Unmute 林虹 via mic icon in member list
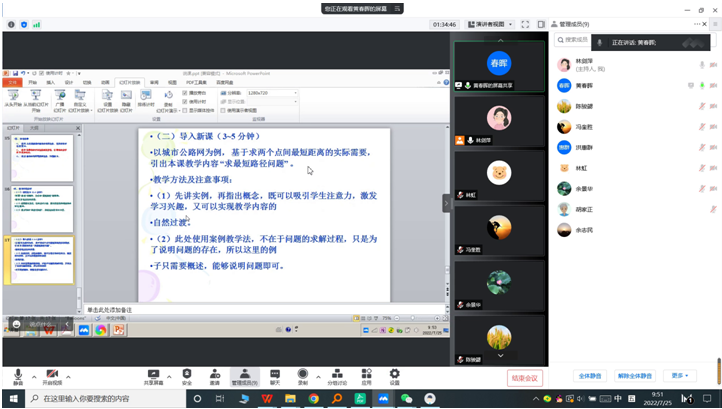 click(702, 168)
